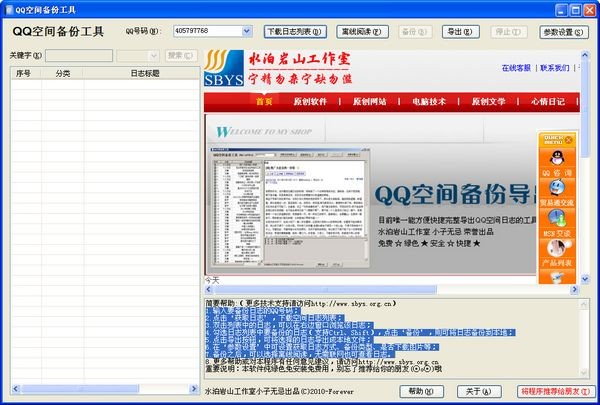The image size is (600, 405).
Task: Open the 参数设置 settings button
Action: coord(565,32)
